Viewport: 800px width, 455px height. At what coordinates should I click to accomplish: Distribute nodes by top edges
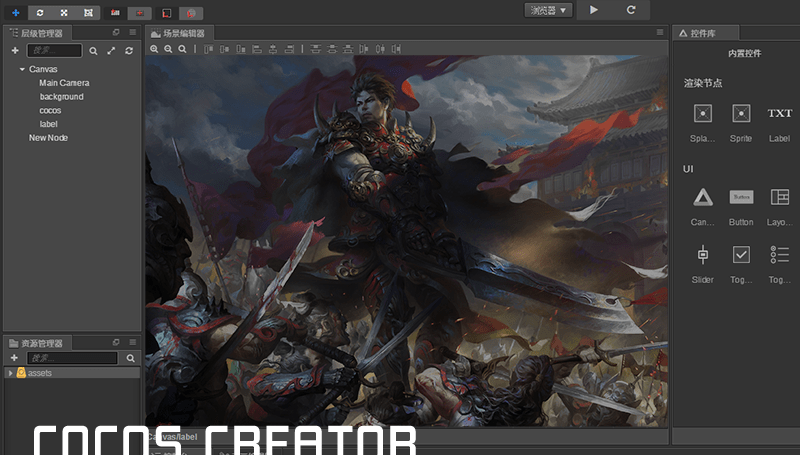pyautogui.click(x=316, y=49)
